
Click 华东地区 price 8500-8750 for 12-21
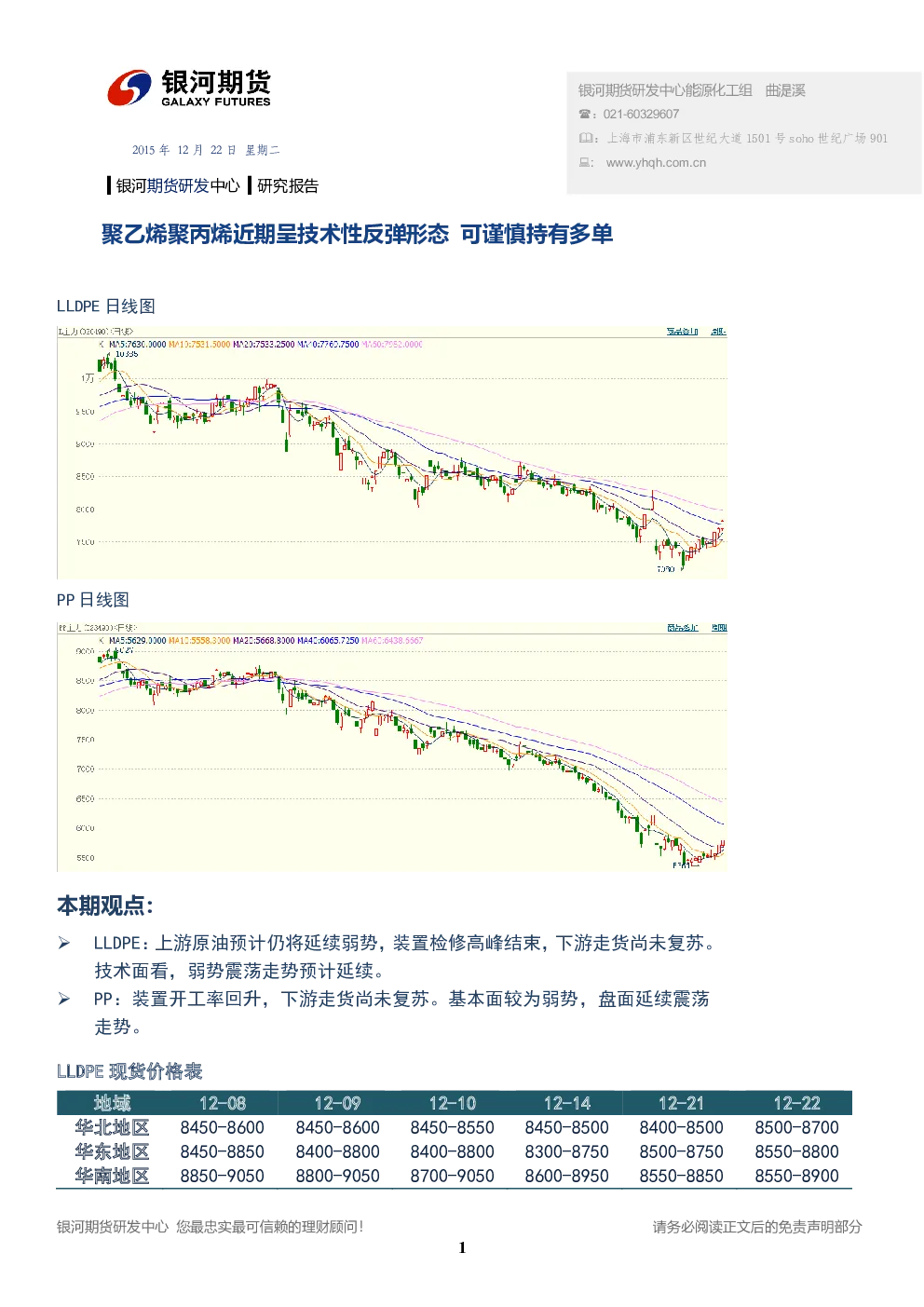pos(681,1151)
